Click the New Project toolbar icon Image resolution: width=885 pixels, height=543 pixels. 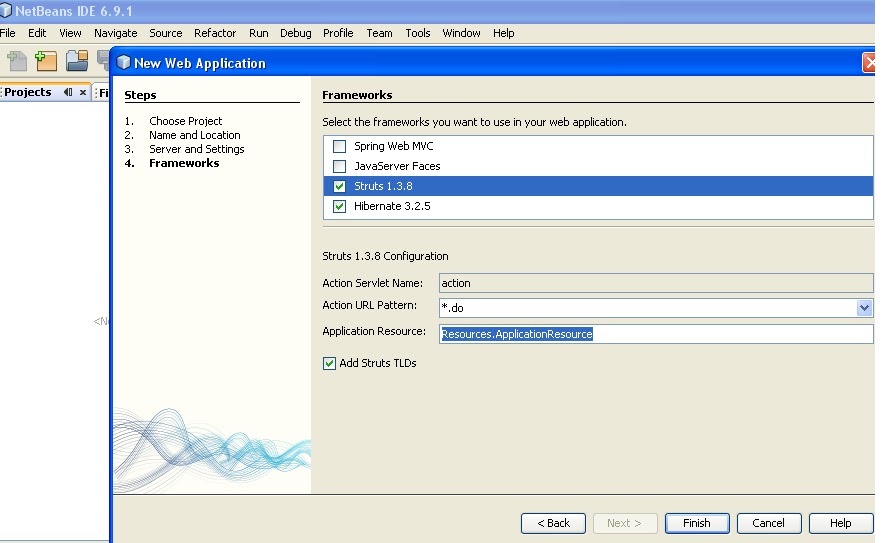[46, 60]
